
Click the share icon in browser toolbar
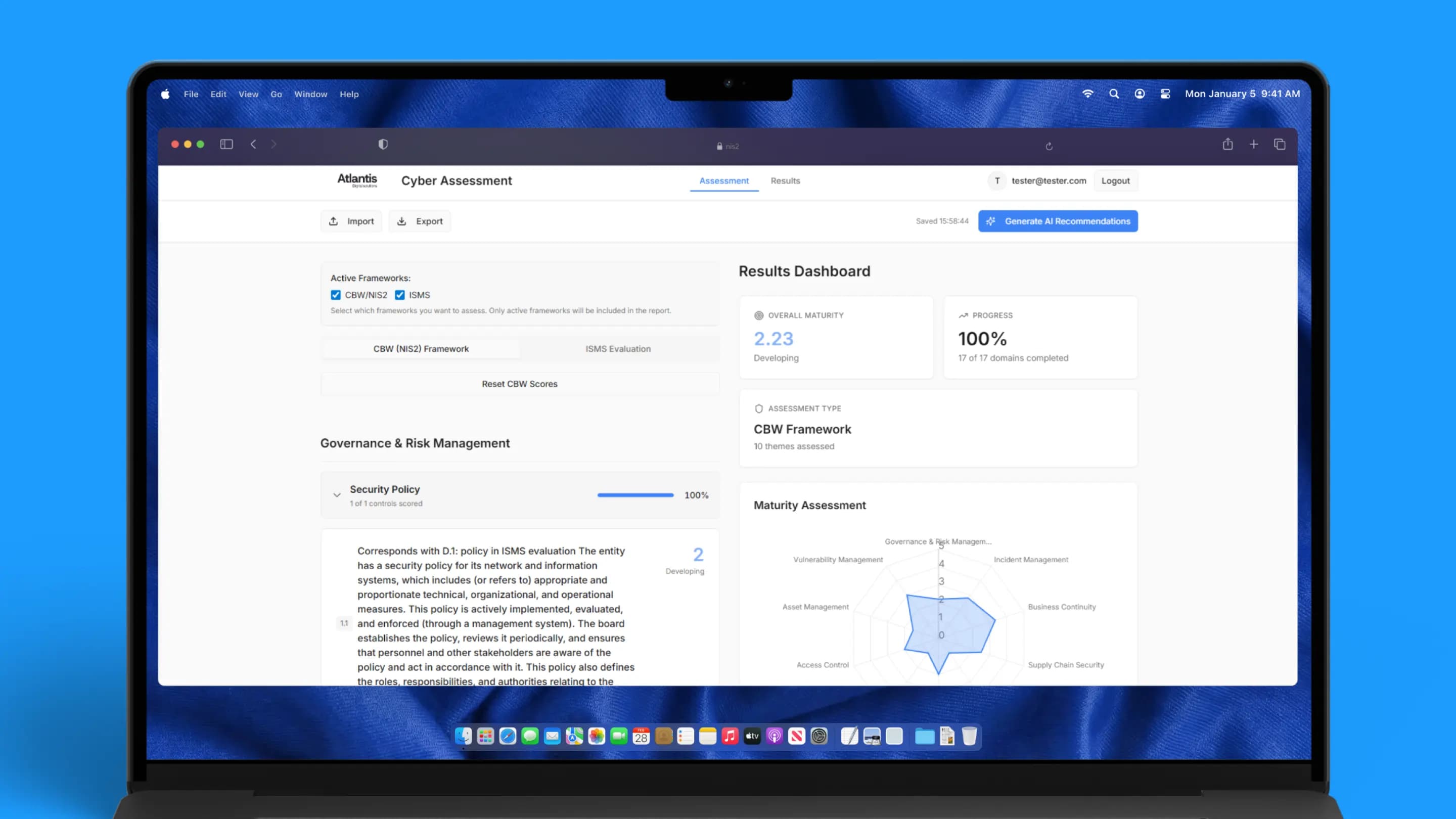click(1227, 144)
